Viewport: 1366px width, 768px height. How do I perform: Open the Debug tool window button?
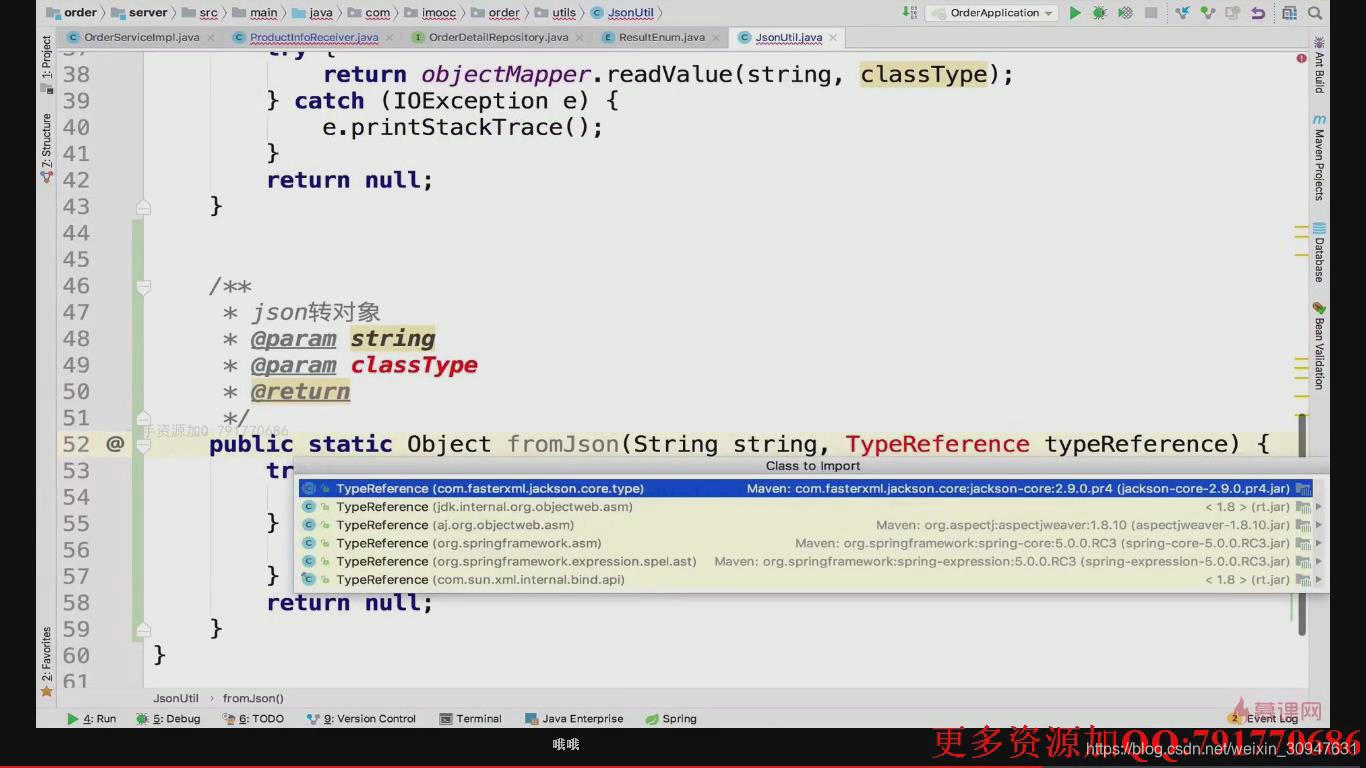(168, 718)
